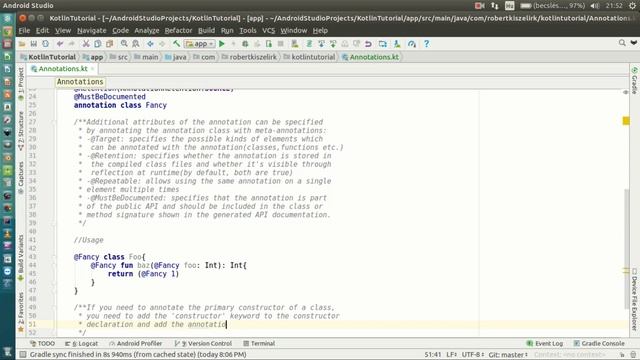The image size is (640, 360).
Task: Toggle the Gradle tool window on right
Action: pyautogui.click(x=634, y=80)
